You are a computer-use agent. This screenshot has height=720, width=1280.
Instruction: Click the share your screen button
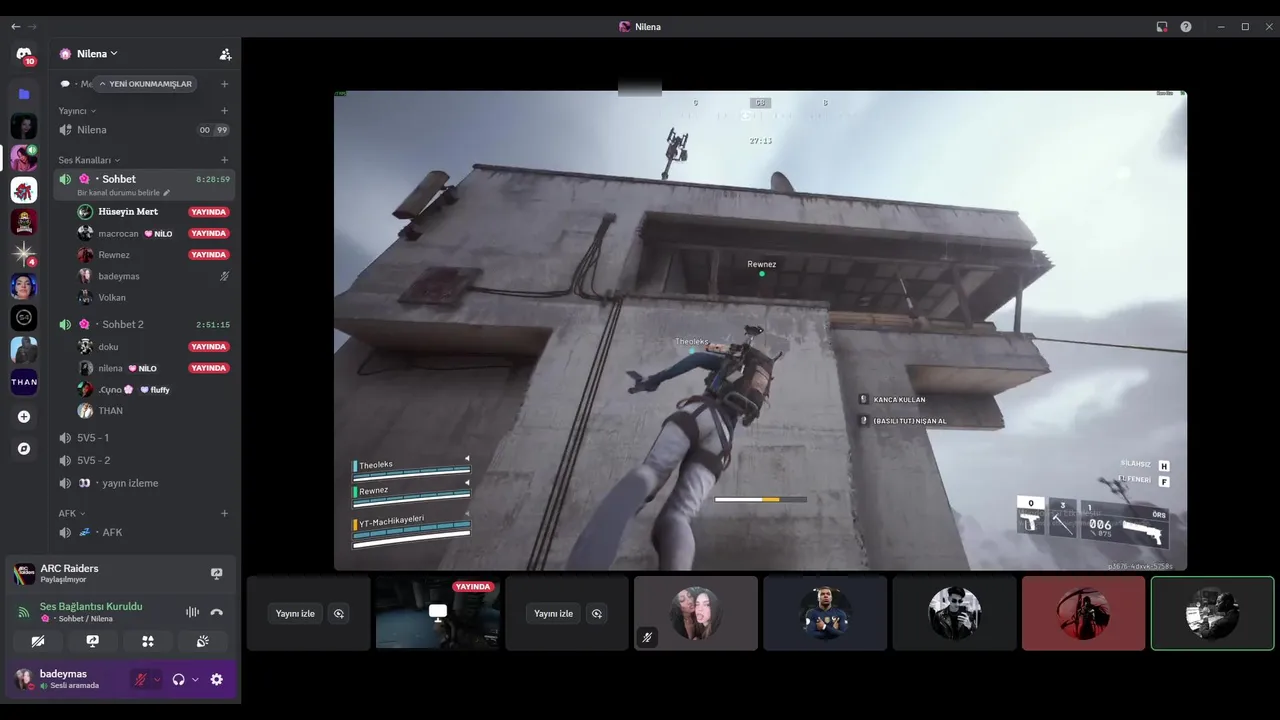[x=93, y=641]
